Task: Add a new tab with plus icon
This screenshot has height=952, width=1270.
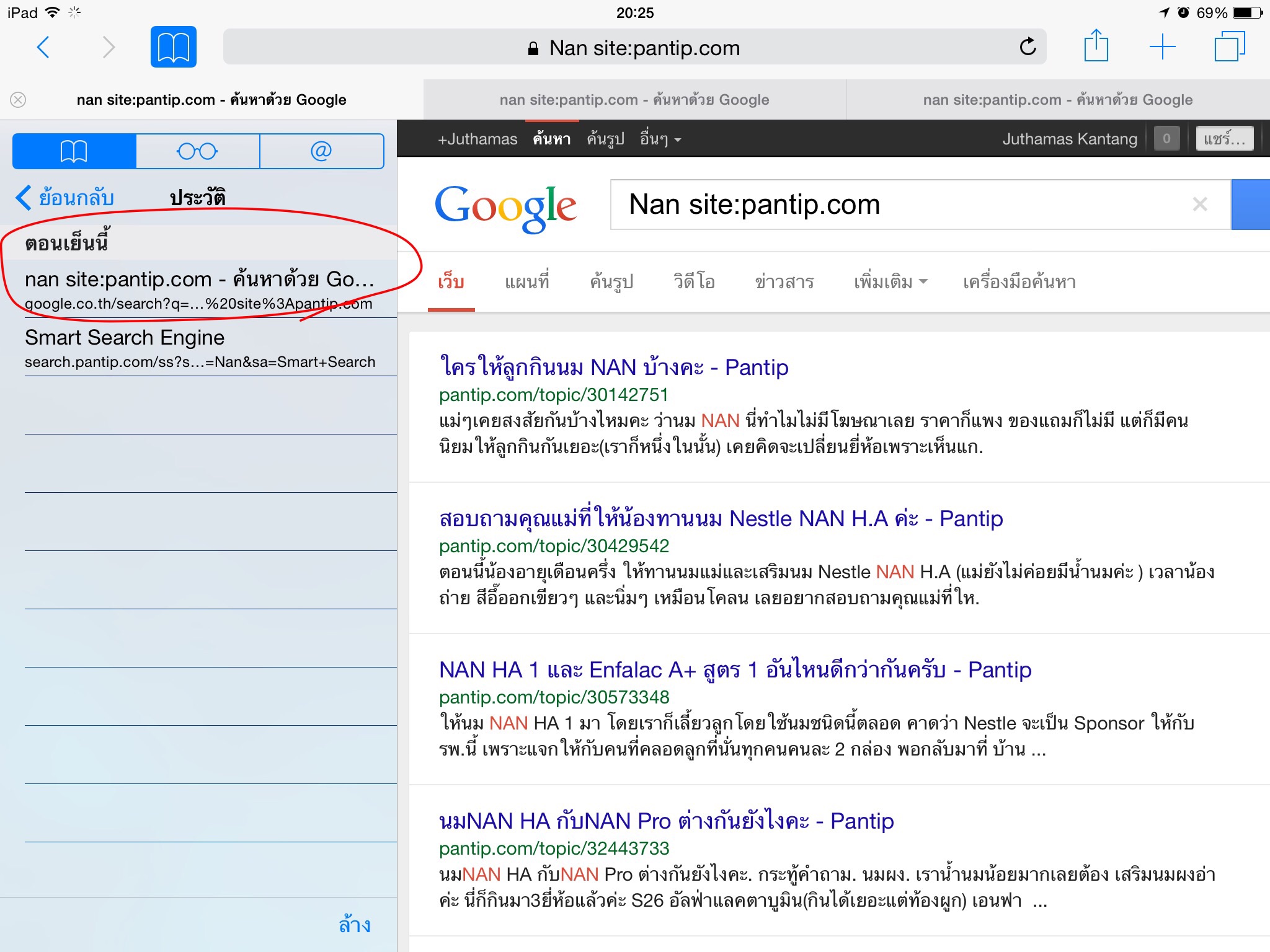Action: pos(1163,47)
